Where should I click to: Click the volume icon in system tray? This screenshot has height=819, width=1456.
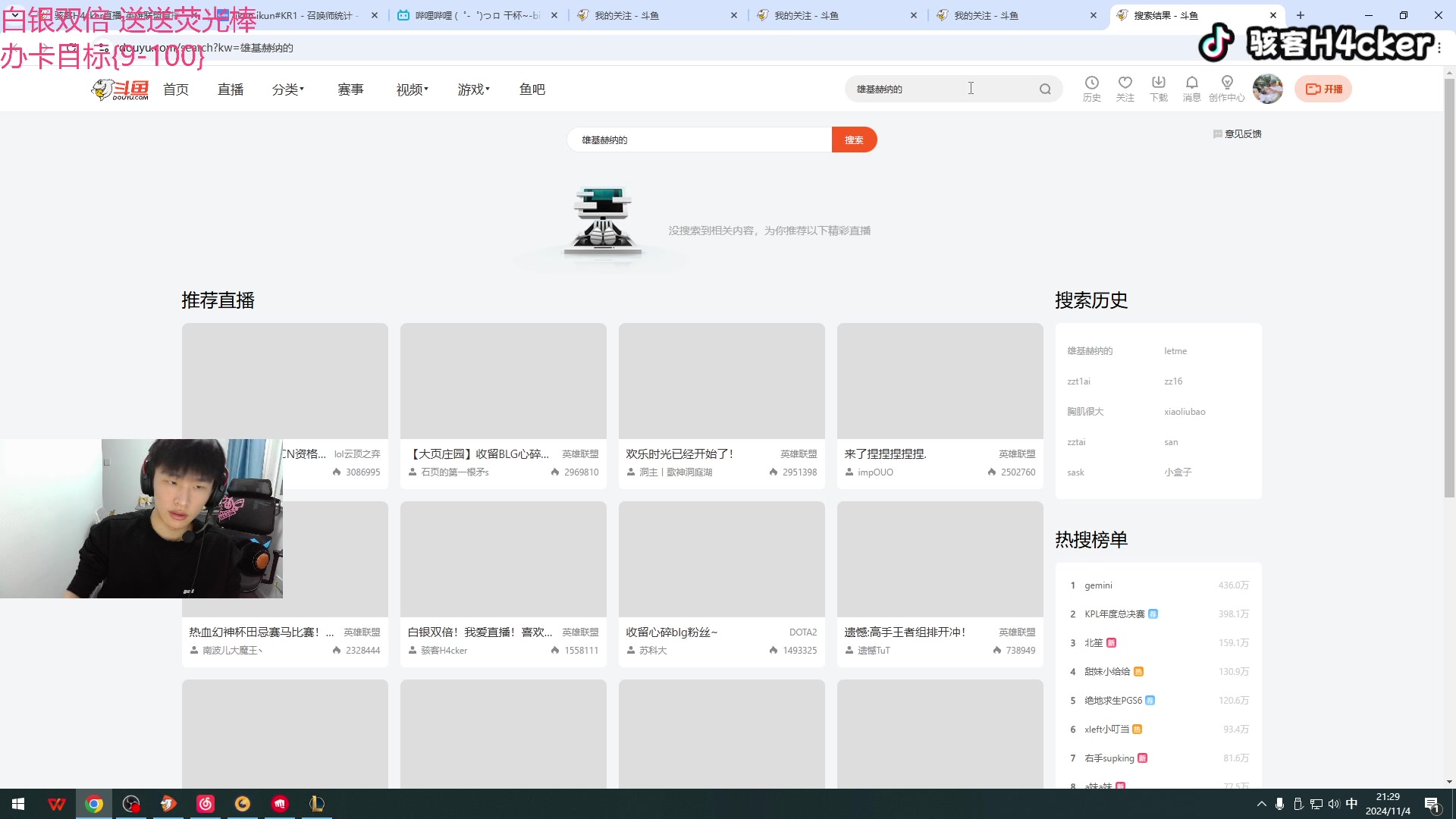click(x=1334, y=804)
